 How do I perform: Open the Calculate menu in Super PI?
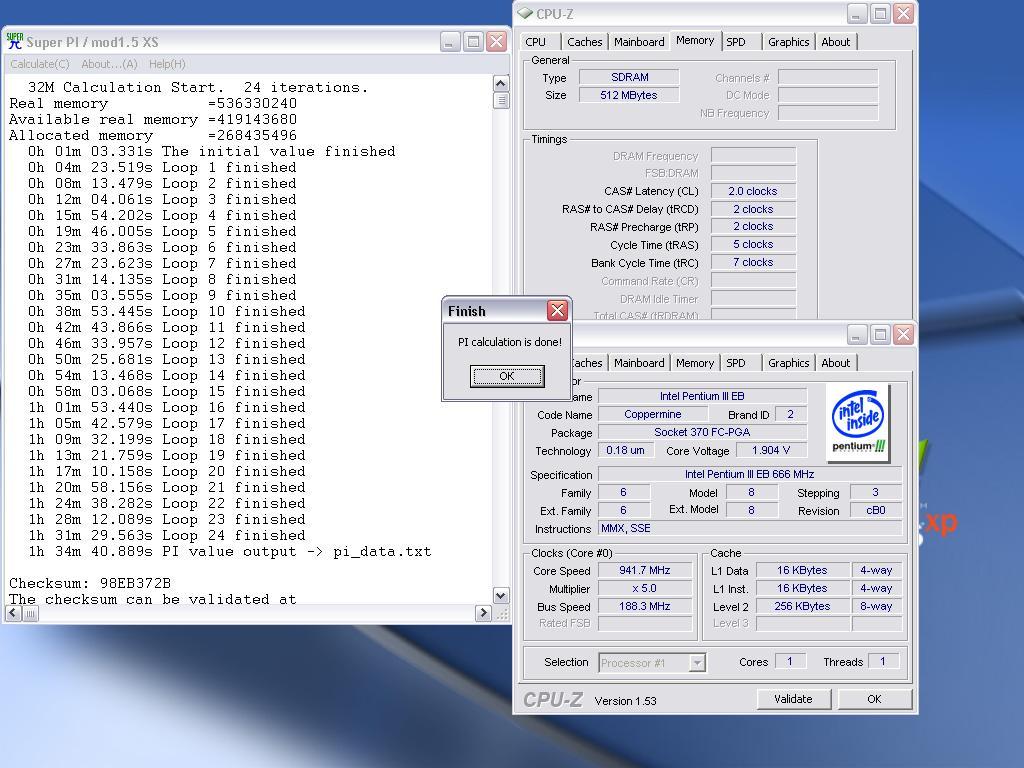[x=39, y=64]
